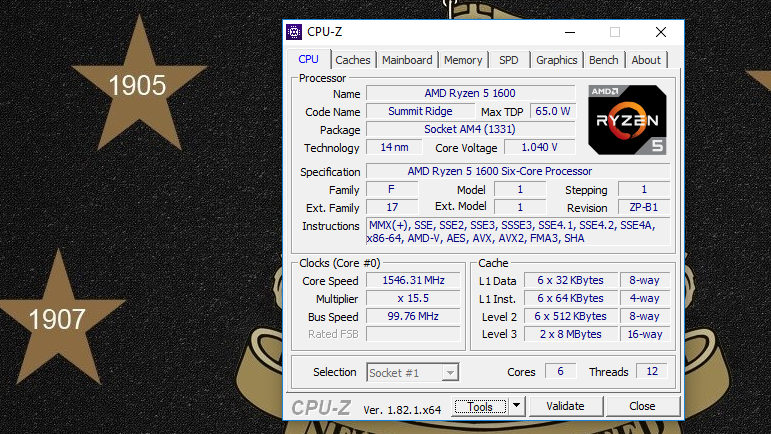
Task: Select the Memory tab
Action: (463, 60)
